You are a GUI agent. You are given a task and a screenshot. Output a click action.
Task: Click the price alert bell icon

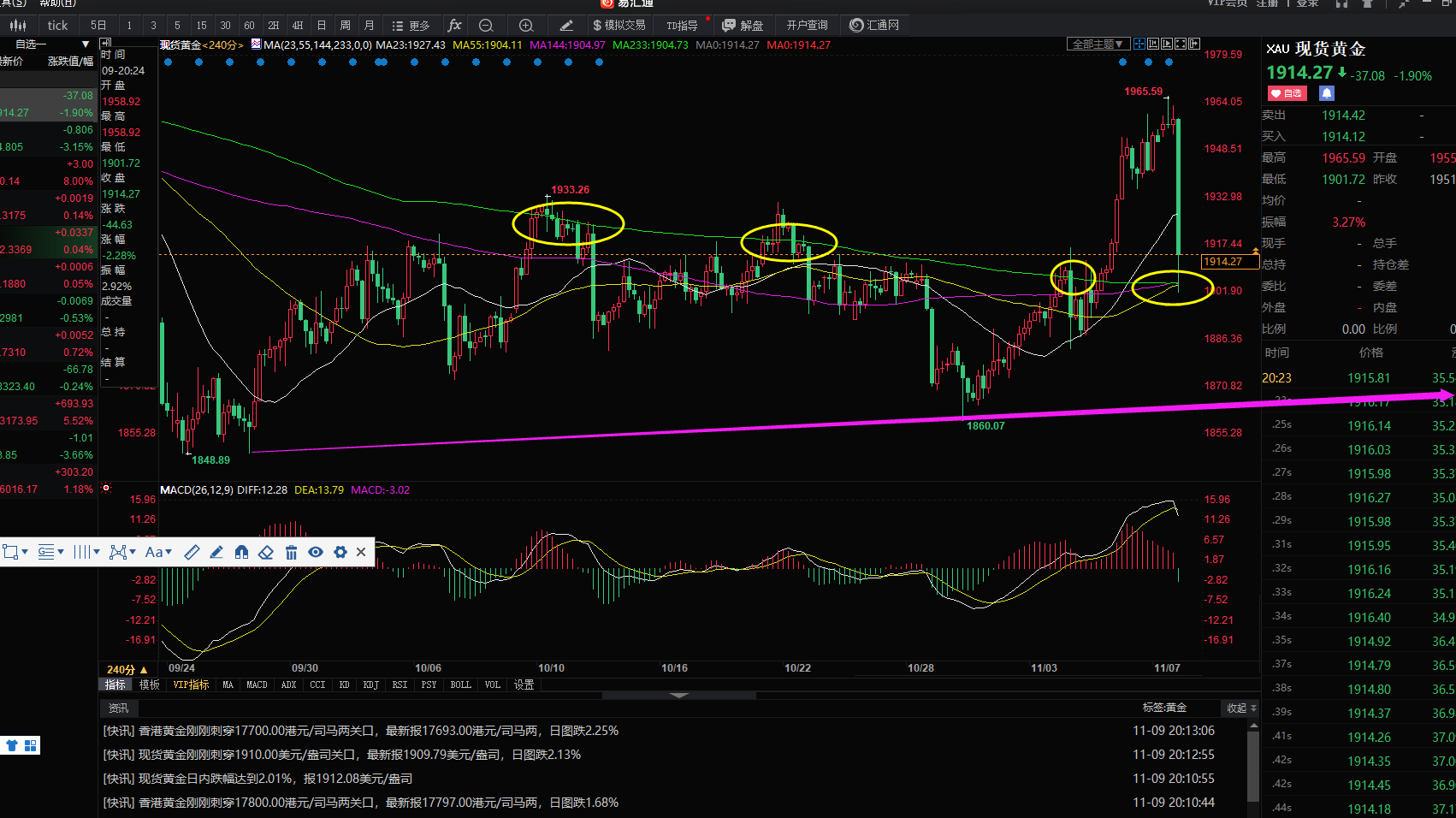coord(1326,93)
